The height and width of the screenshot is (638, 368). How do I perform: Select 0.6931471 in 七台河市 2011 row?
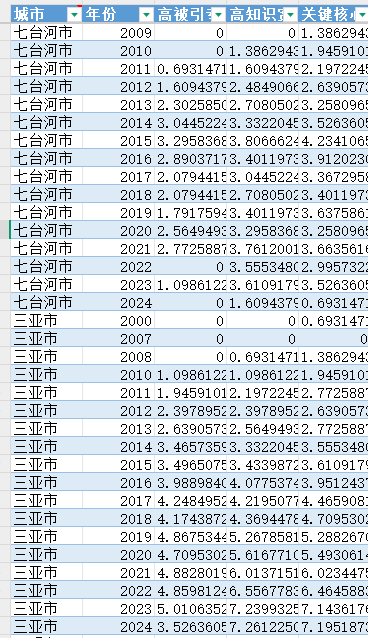pyautogui.click(x=191, y=68)
